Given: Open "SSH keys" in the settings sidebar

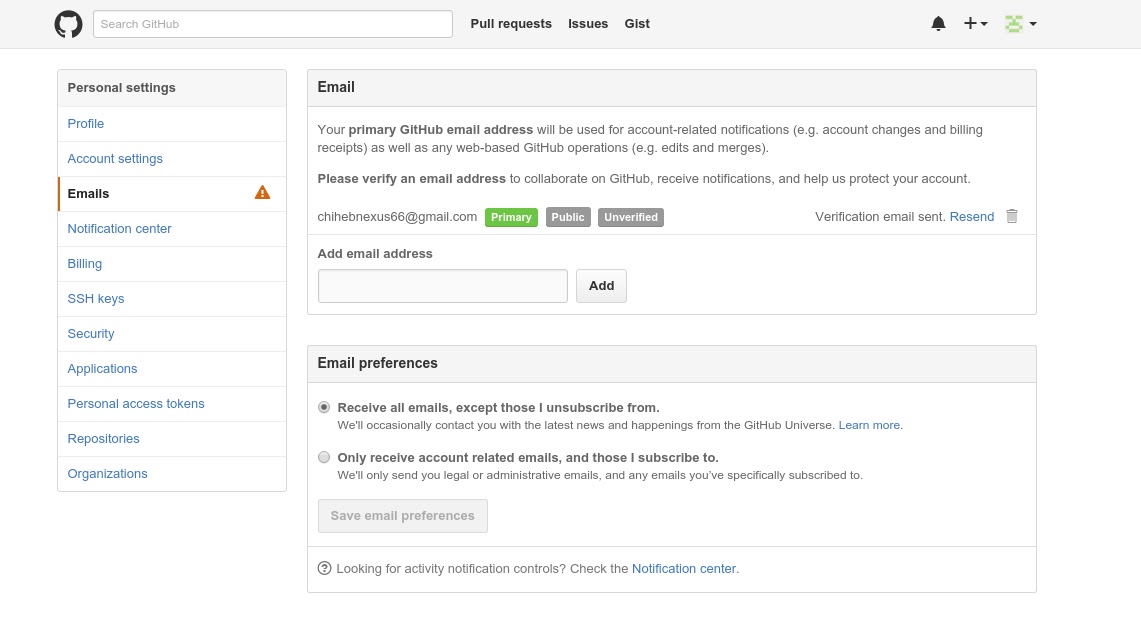Looking at the screenshot, I should [95, 298].
